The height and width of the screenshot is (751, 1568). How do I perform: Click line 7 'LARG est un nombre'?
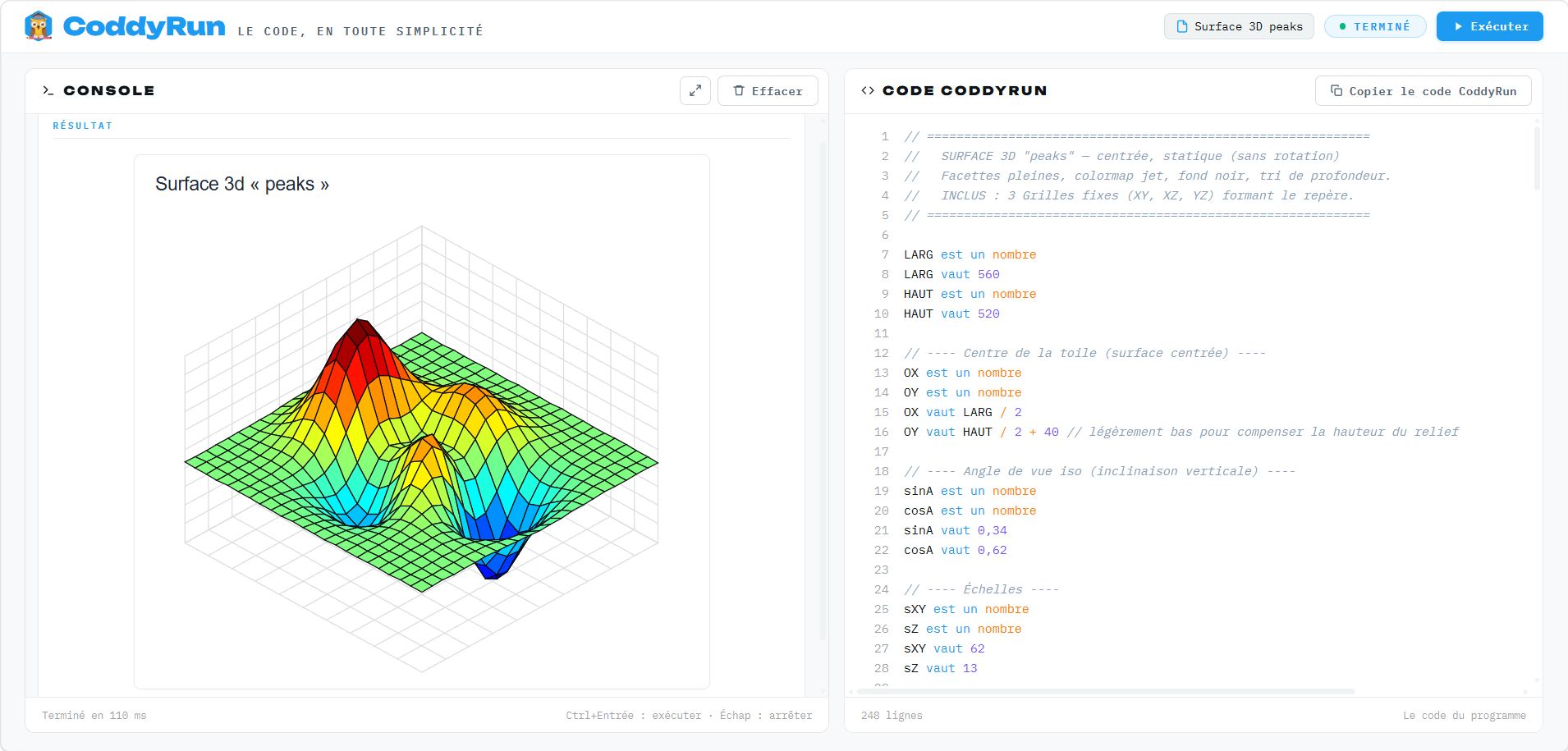(970, 254)
